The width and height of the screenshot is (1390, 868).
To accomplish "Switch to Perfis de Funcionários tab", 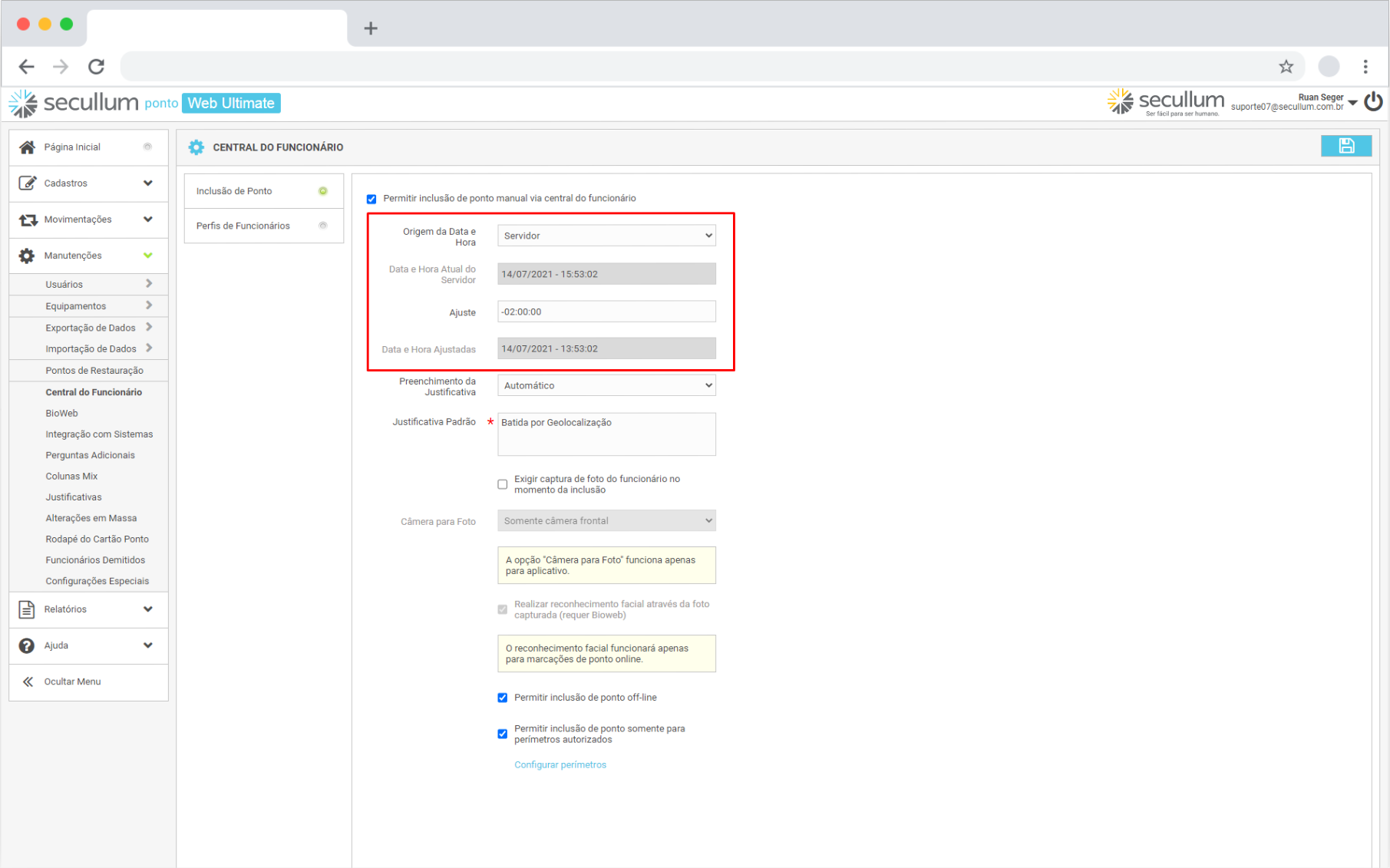I will tap(243, 226).
